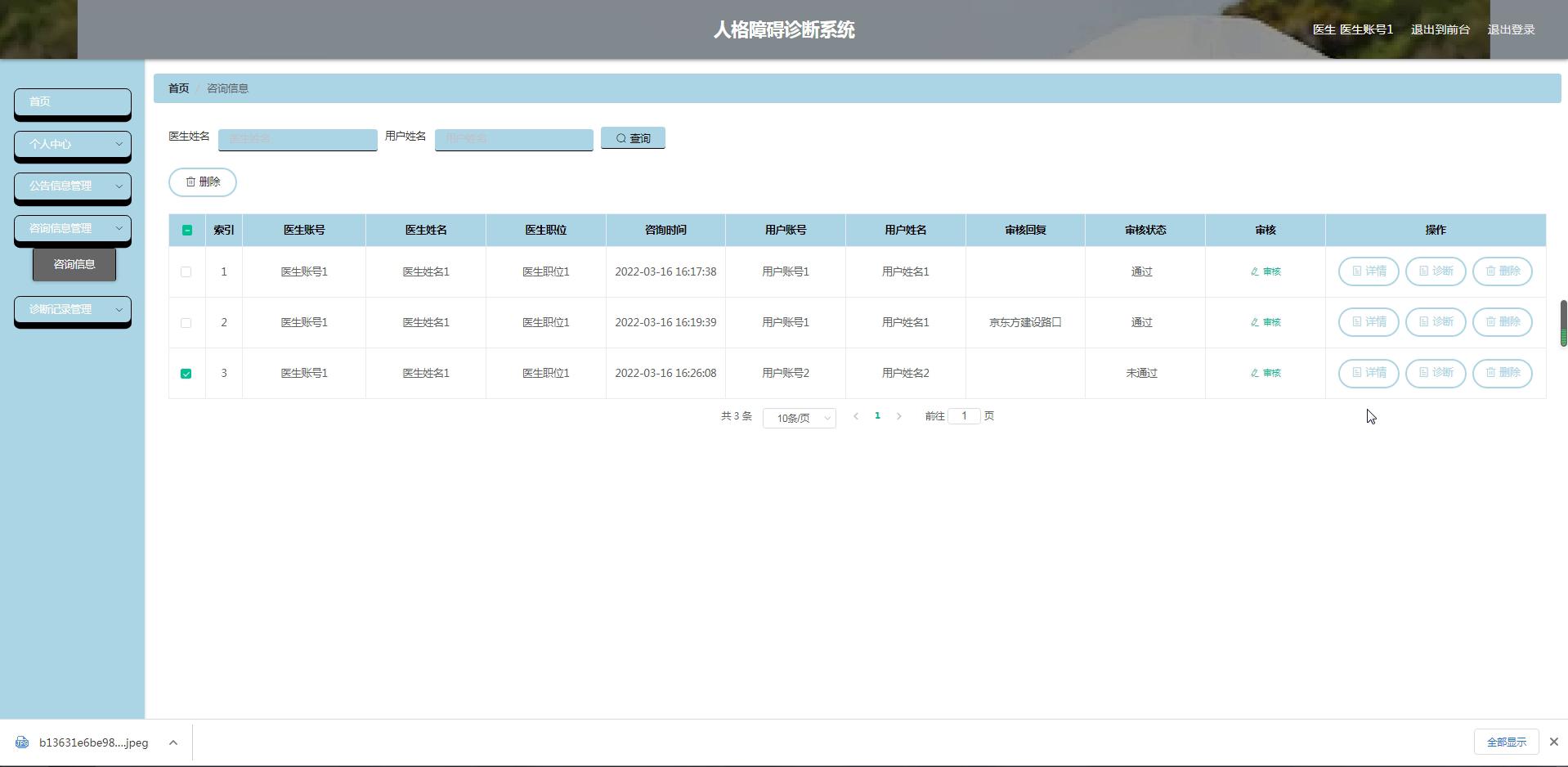1568x767 pixels.
Task: Click the magnifier icon on the 查询 button
Action: [621, 138]
